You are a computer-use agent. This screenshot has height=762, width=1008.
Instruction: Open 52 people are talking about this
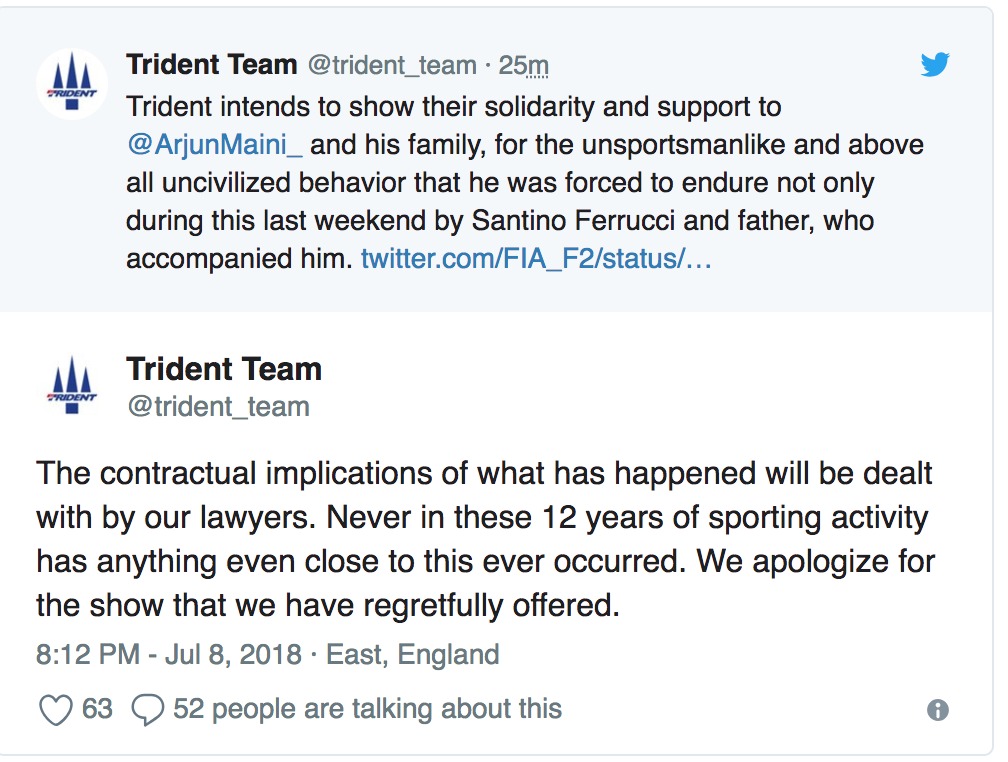pyautogui.click(x=370, y=708)
